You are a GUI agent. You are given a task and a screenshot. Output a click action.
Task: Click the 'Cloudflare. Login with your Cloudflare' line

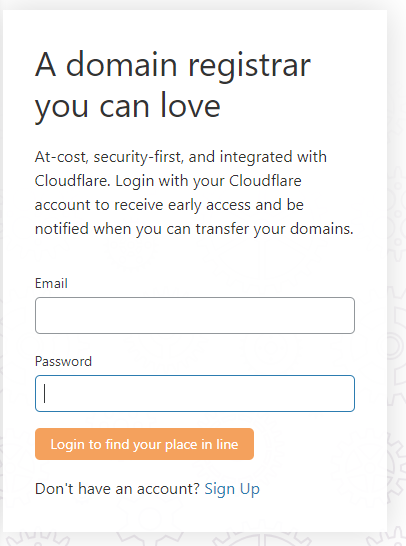168,181
